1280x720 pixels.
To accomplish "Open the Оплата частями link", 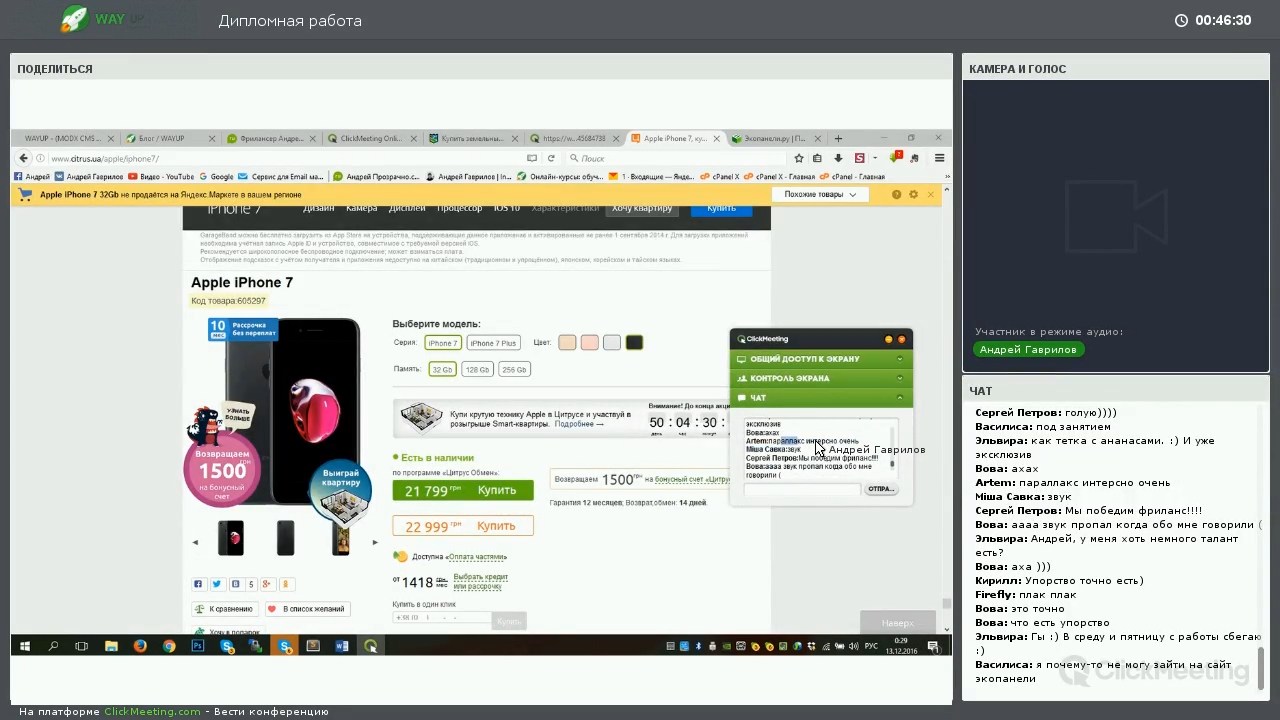I will [477, 557].
